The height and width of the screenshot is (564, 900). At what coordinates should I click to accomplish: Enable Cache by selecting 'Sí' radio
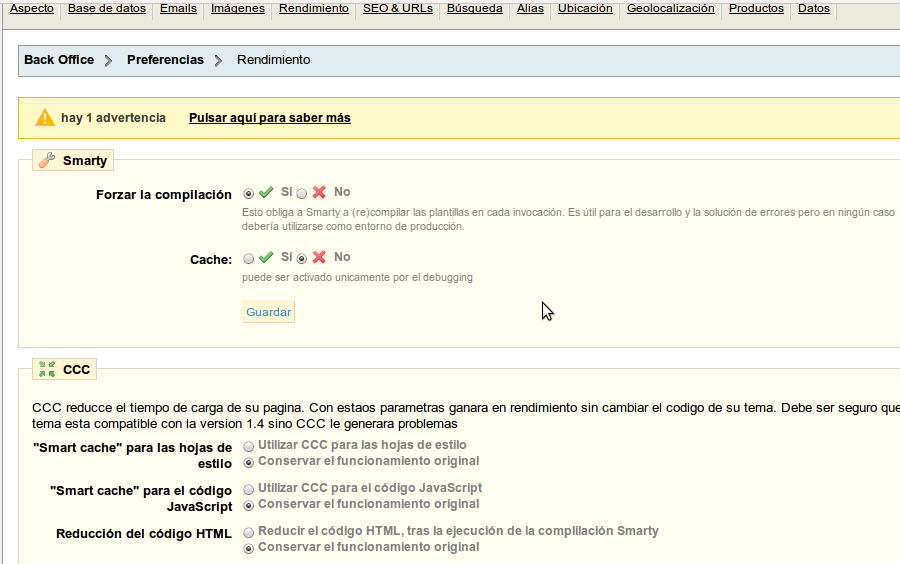(x=249, y=259)
